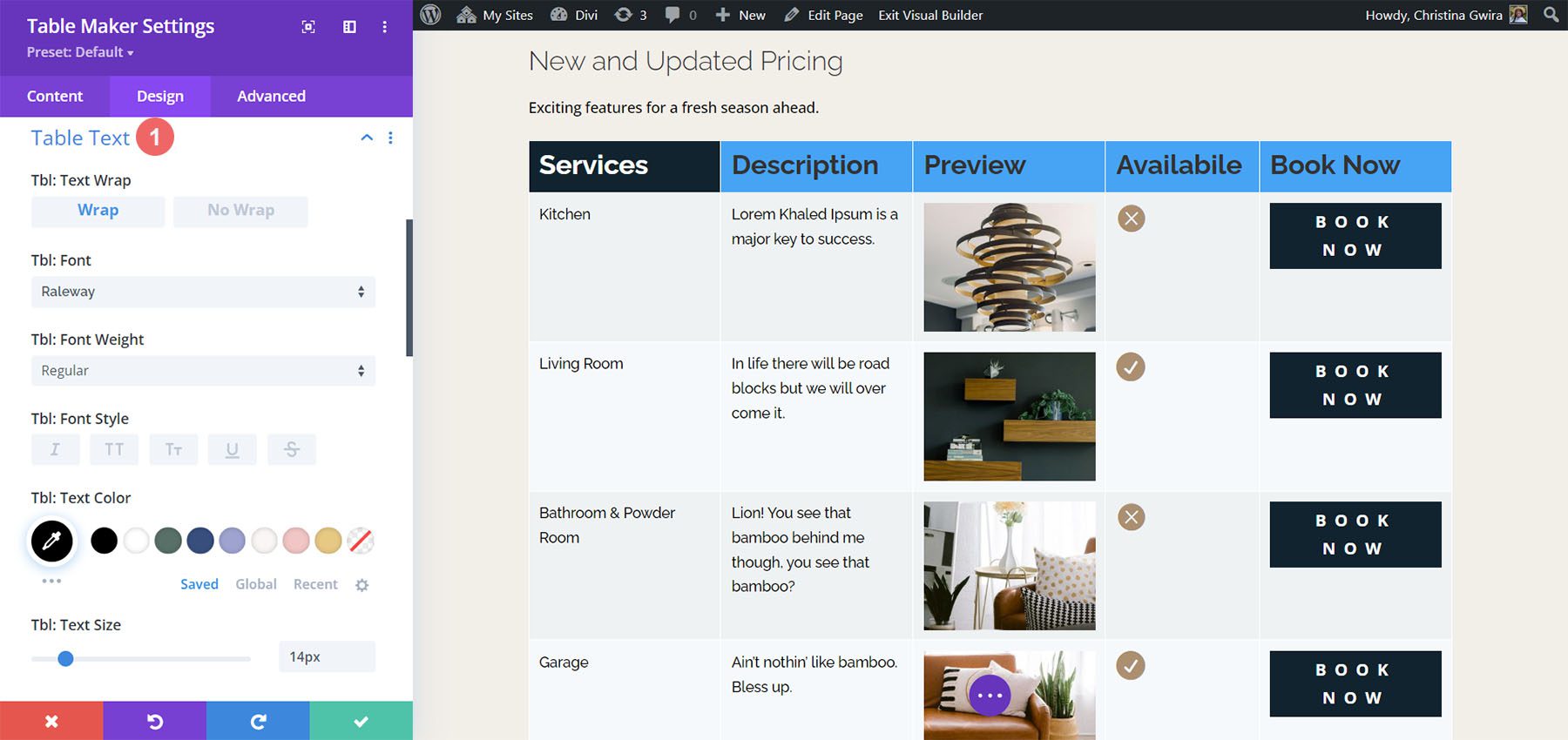Select the No Wrap button
The image size is (1568, 740).
(240, 211)
